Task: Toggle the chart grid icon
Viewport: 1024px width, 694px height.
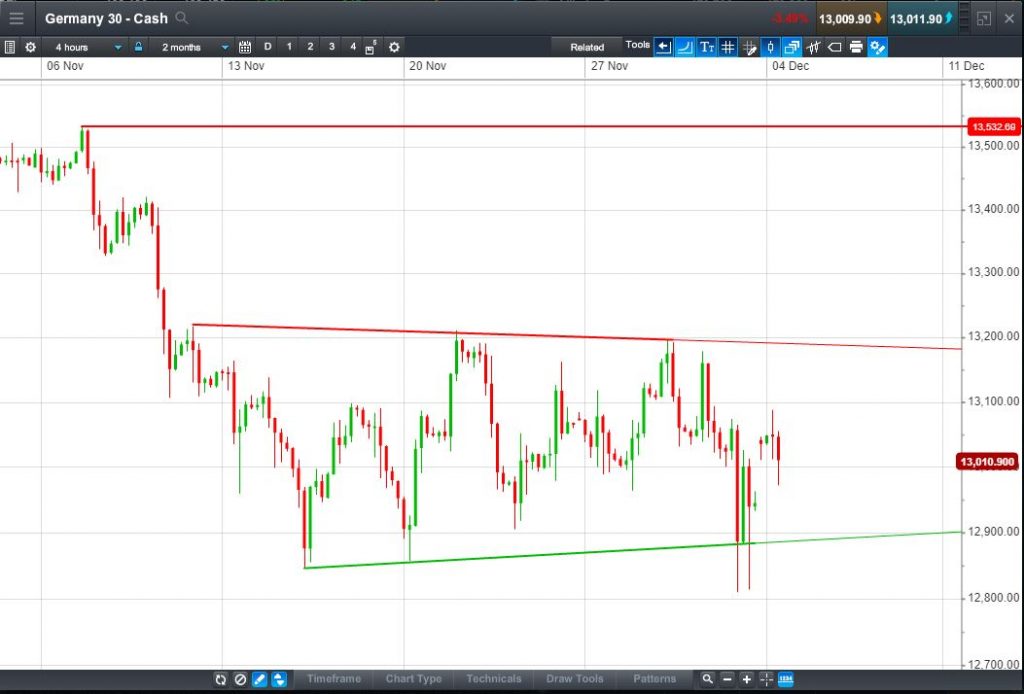Action: (728, 47)
